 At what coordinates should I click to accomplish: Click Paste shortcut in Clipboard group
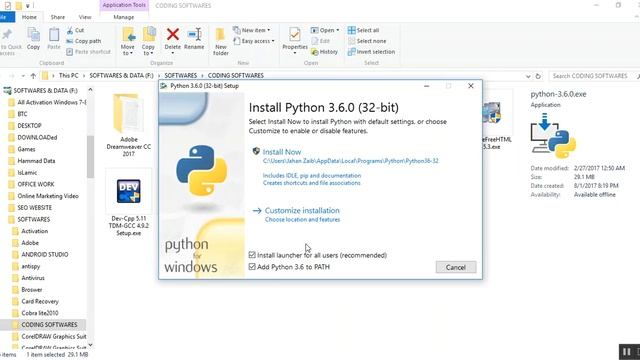pos(89,52)
